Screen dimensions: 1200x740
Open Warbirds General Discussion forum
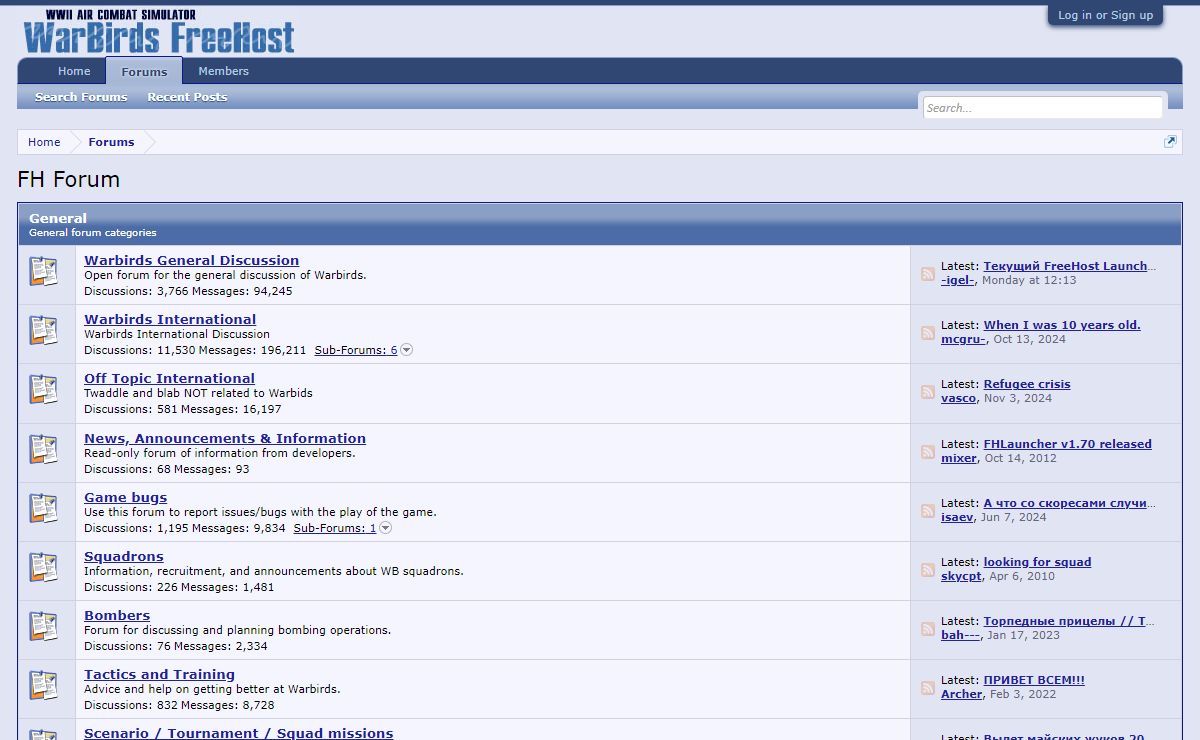[192, 260]
